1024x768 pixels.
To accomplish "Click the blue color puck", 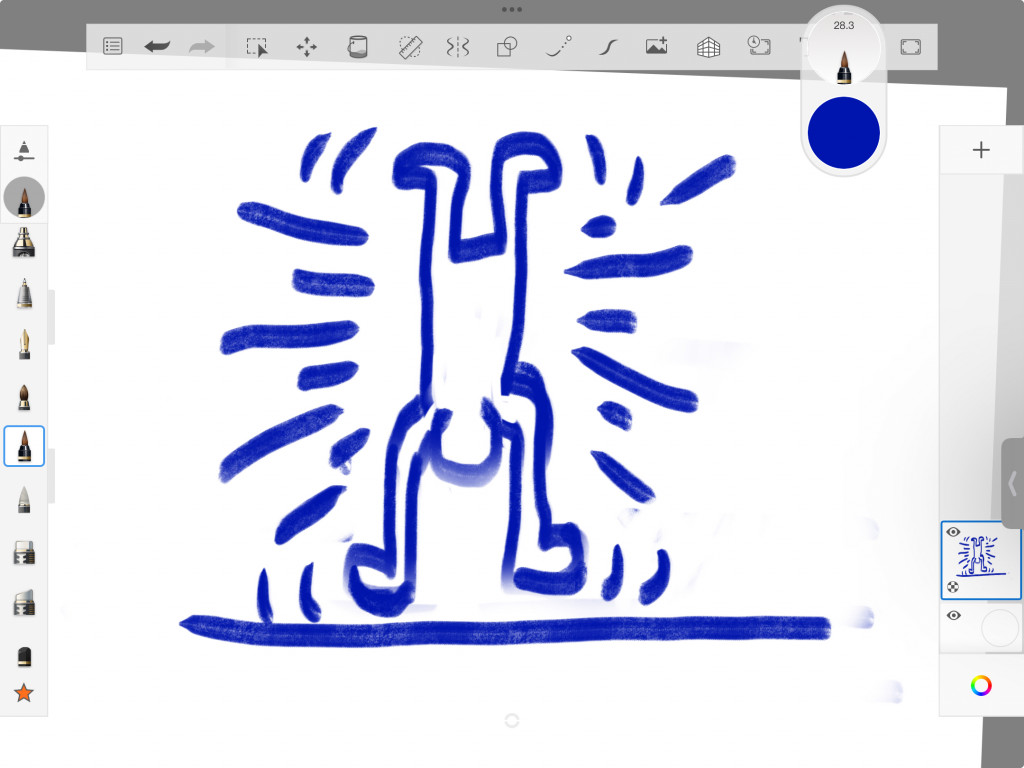I will point(843,133).
